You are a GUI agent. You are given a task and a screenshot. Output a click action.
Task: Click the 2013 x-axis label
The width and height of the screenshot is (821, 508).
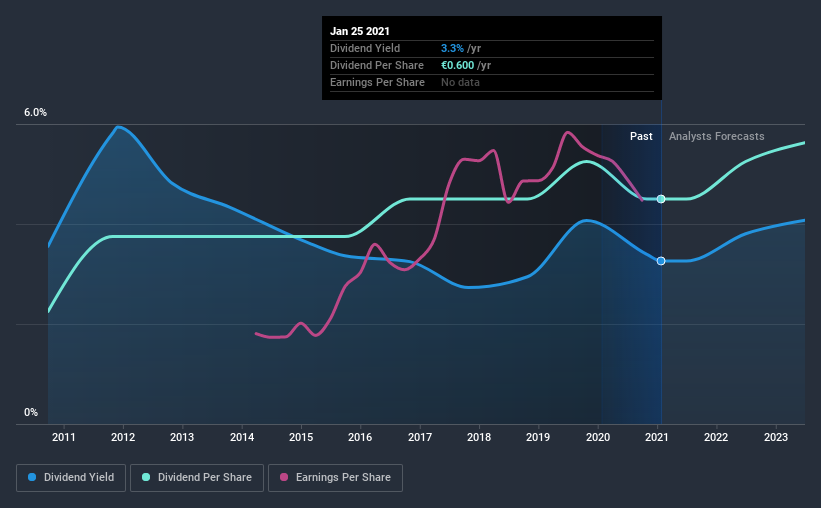pyautogui.click(x=182, y=437)
